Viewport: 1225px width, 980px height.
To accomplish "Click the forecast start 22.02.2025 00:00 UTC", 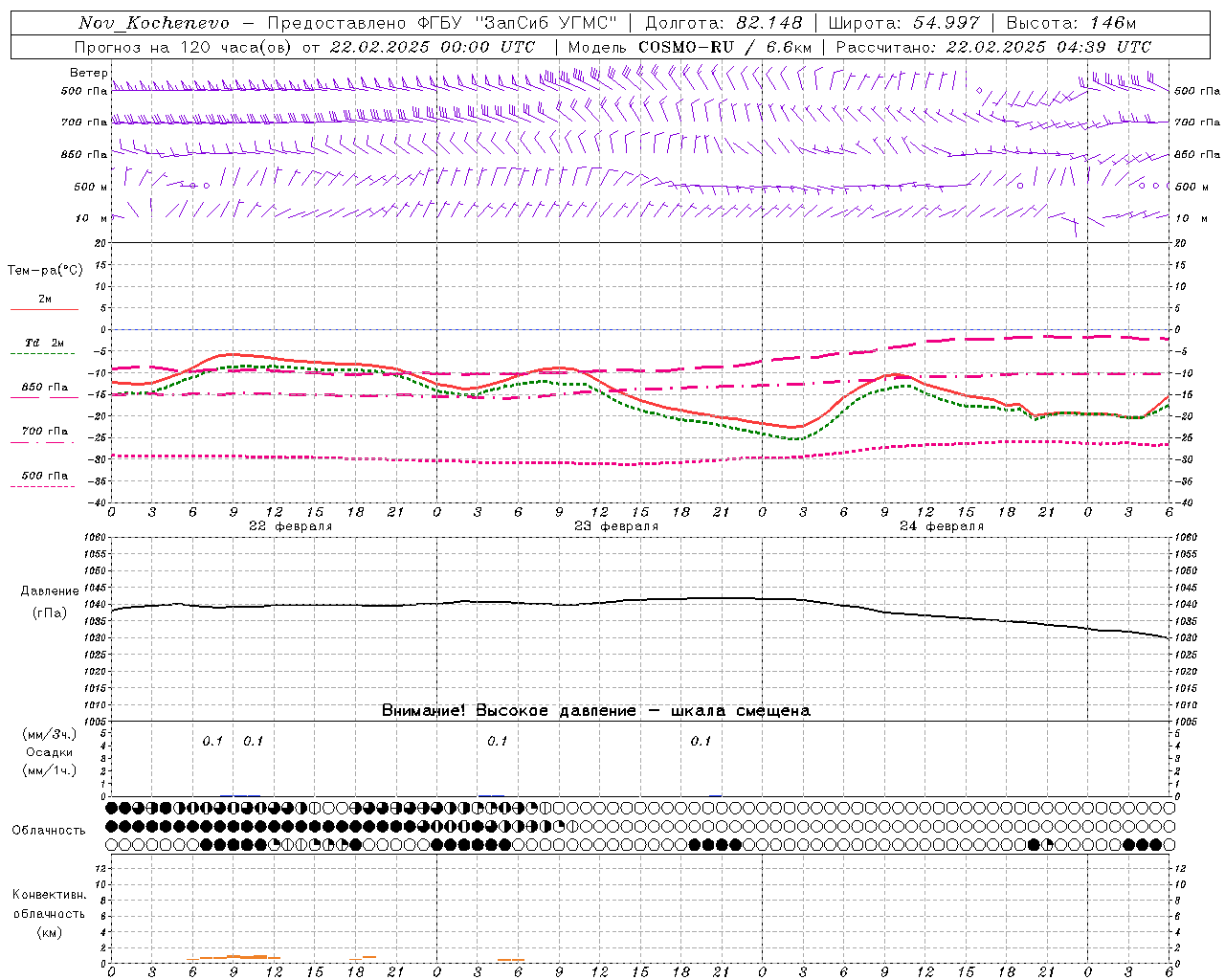I will coord(433,47).
